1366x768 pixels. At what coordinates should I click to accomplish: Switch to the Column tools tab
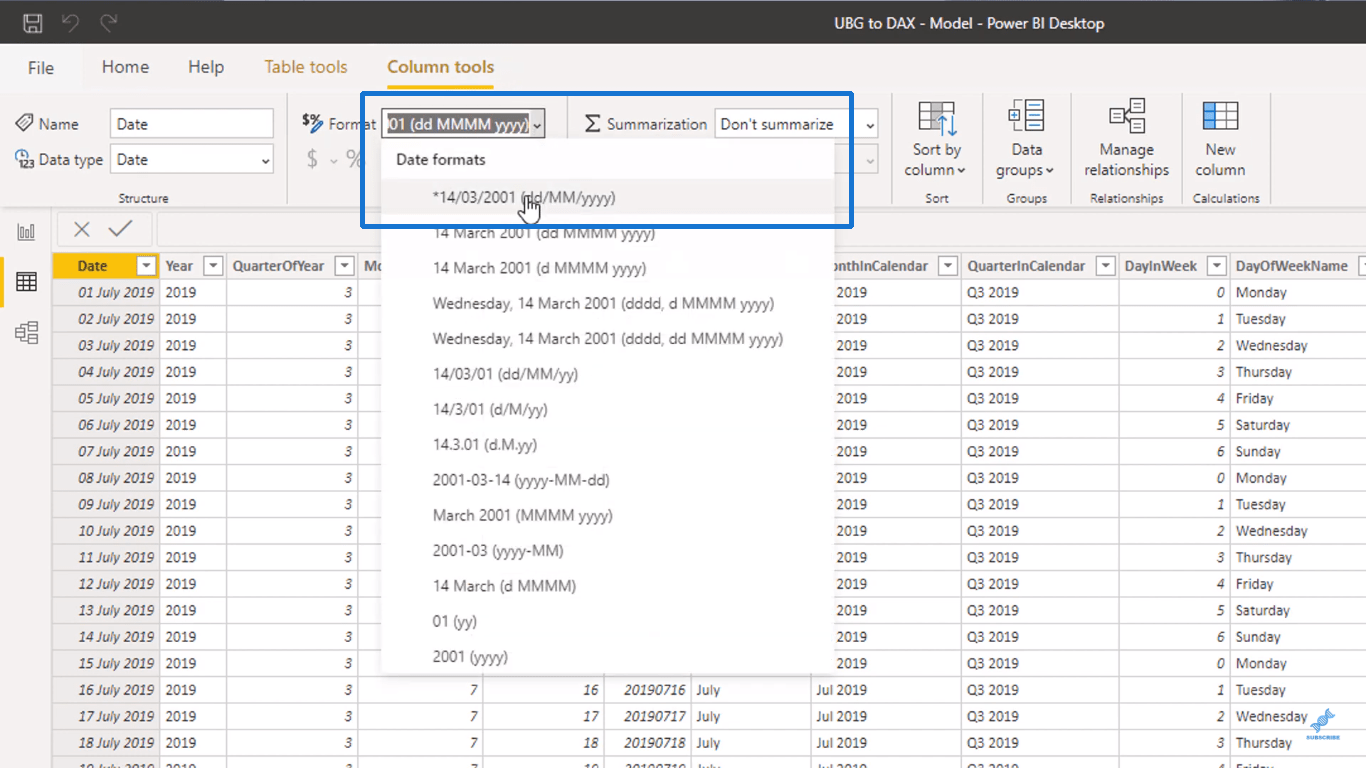tap(441, 67)
